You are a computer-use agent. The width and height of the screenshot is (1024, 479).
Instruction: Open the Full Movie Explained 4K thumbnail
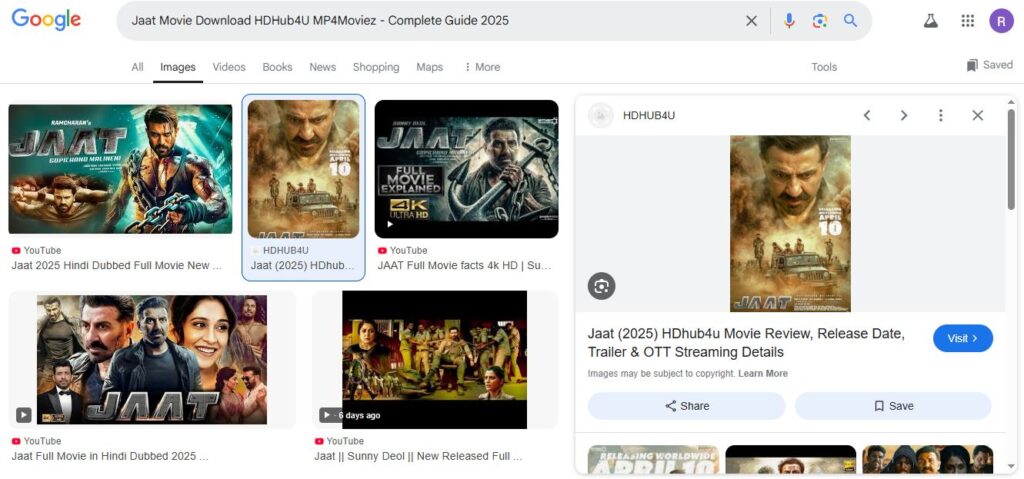(x=466, y=169)
